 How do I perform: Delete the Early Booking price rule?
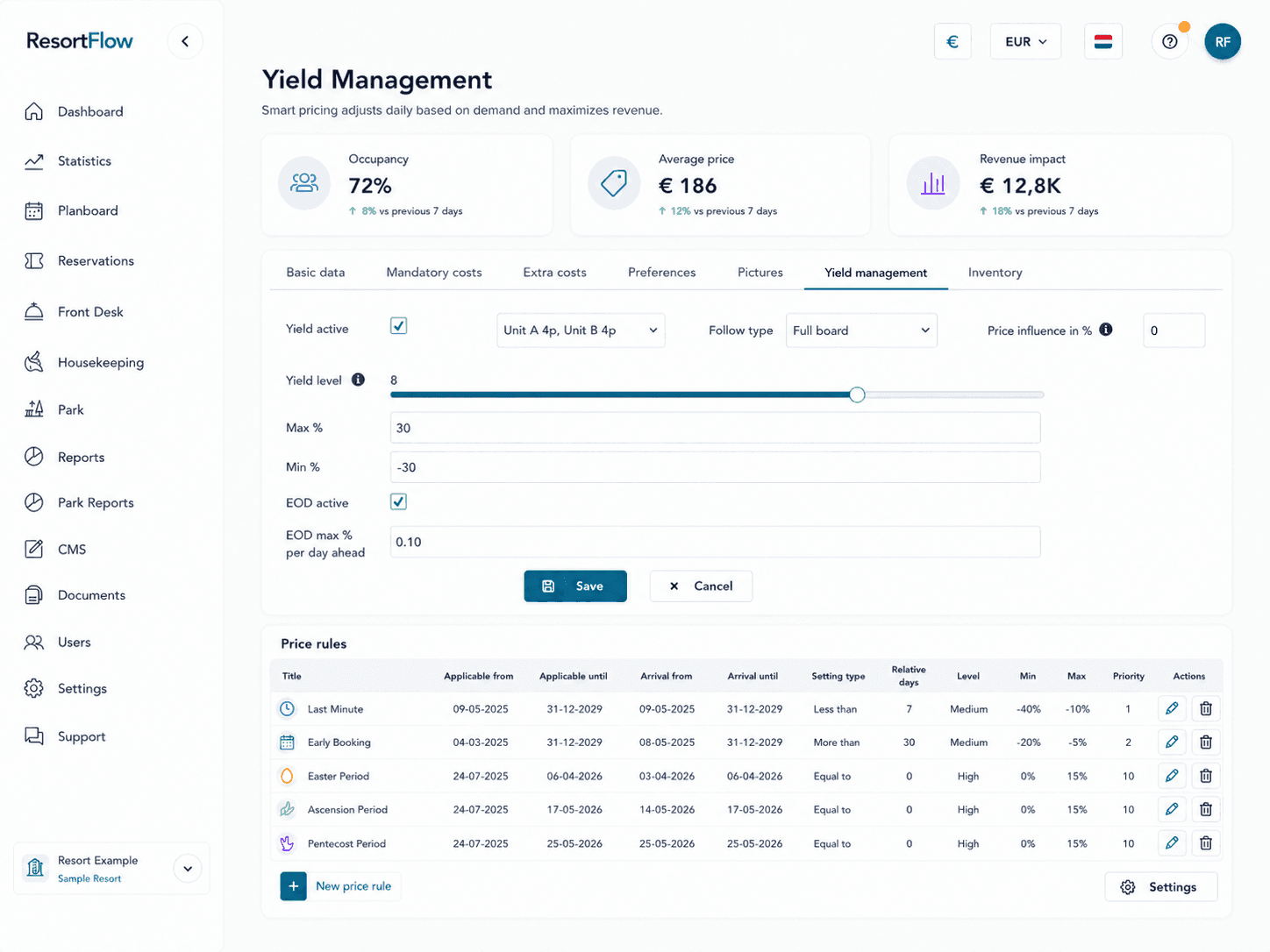(x=1206, y=742)
